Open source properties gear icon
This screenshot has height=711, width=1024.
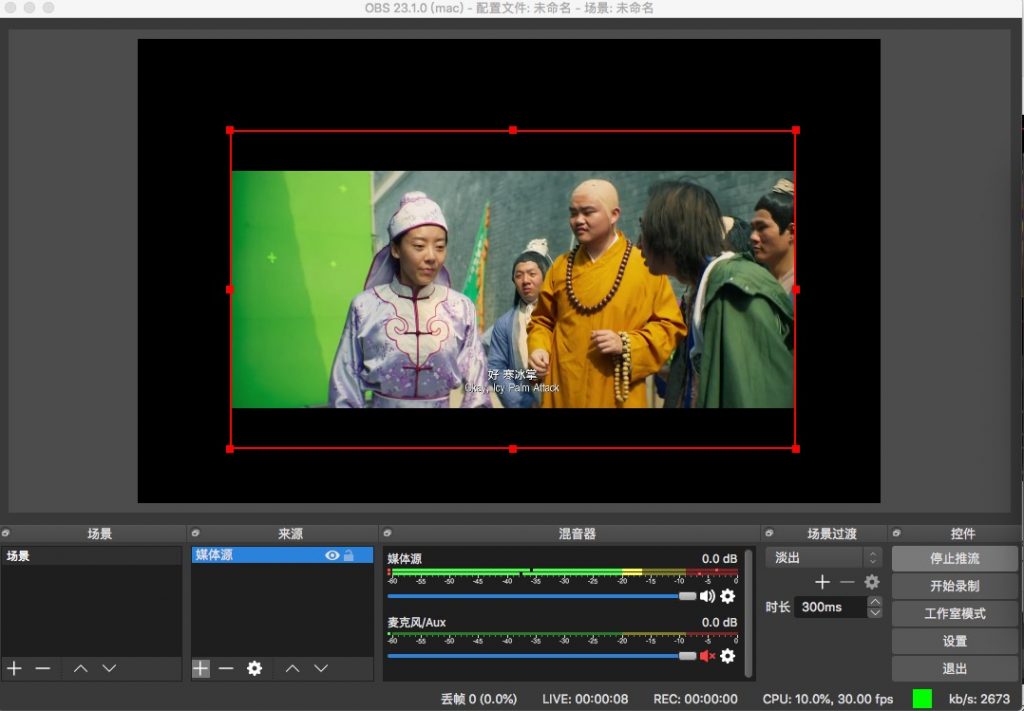tap(254, 669)
